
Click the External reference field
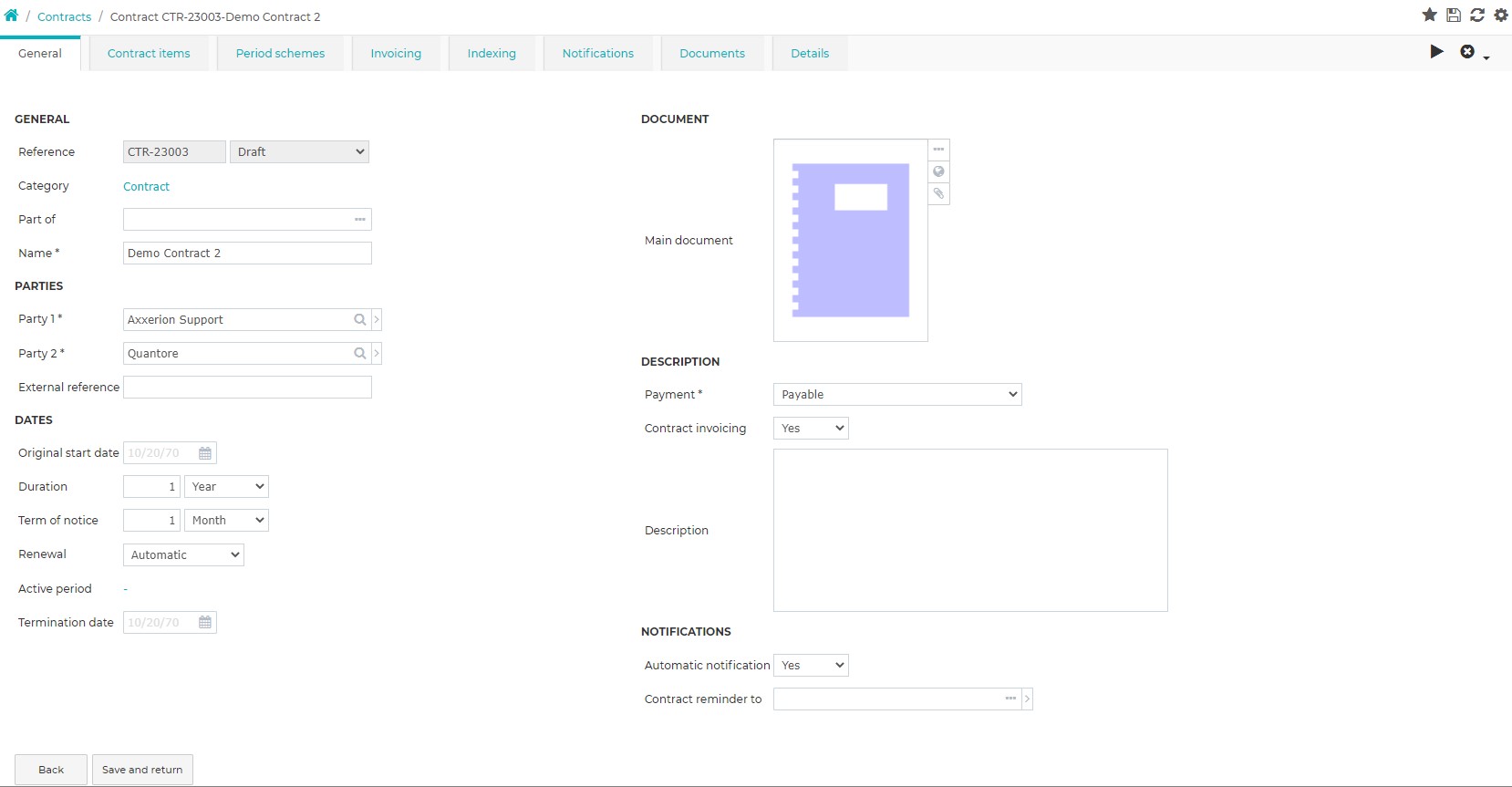tap(247, 388)
